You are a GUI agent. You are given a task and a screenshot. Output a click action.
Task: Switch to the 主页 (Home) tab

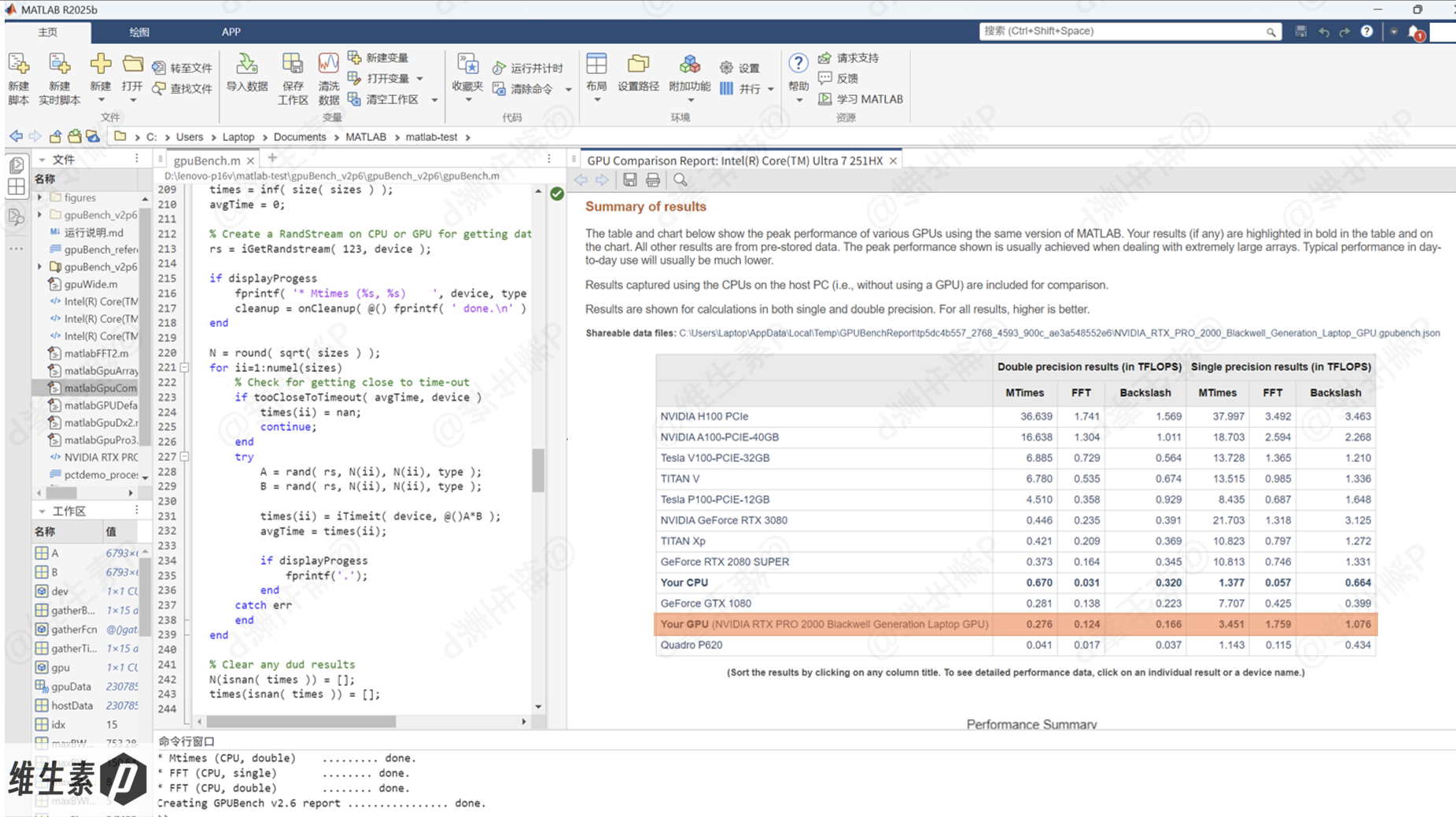48,32
